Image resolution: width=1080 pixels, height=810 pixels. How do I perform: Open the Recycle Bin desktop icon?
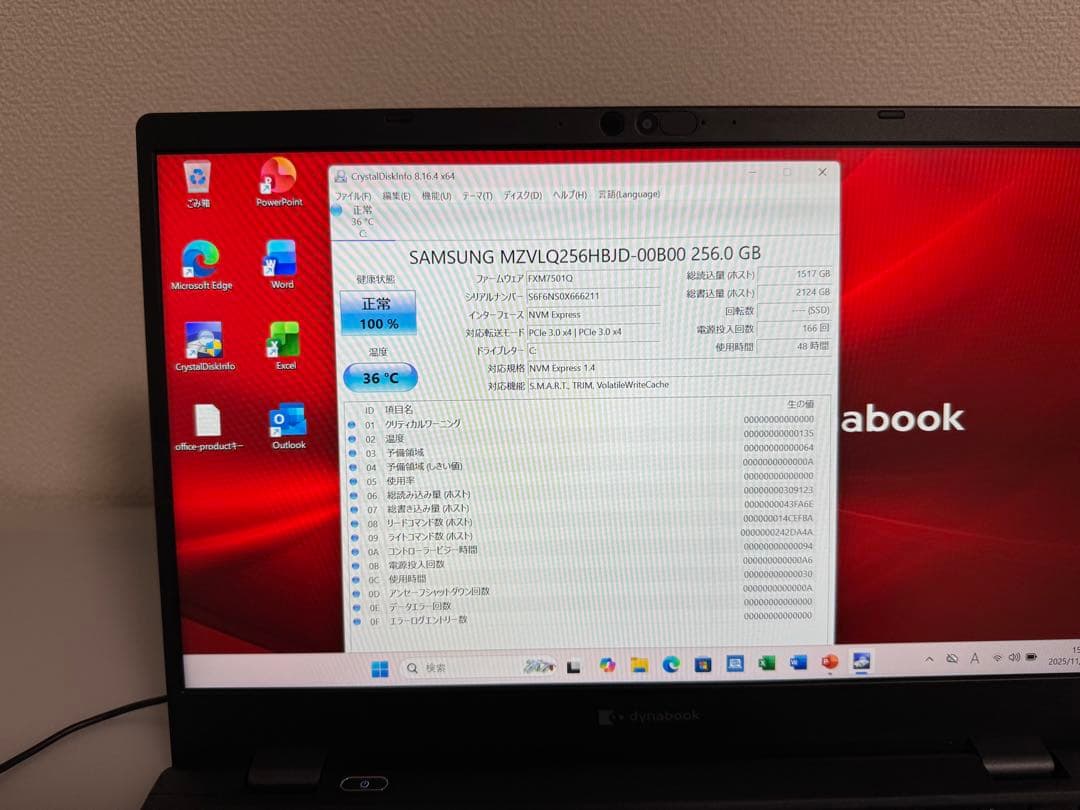(198, 183)
